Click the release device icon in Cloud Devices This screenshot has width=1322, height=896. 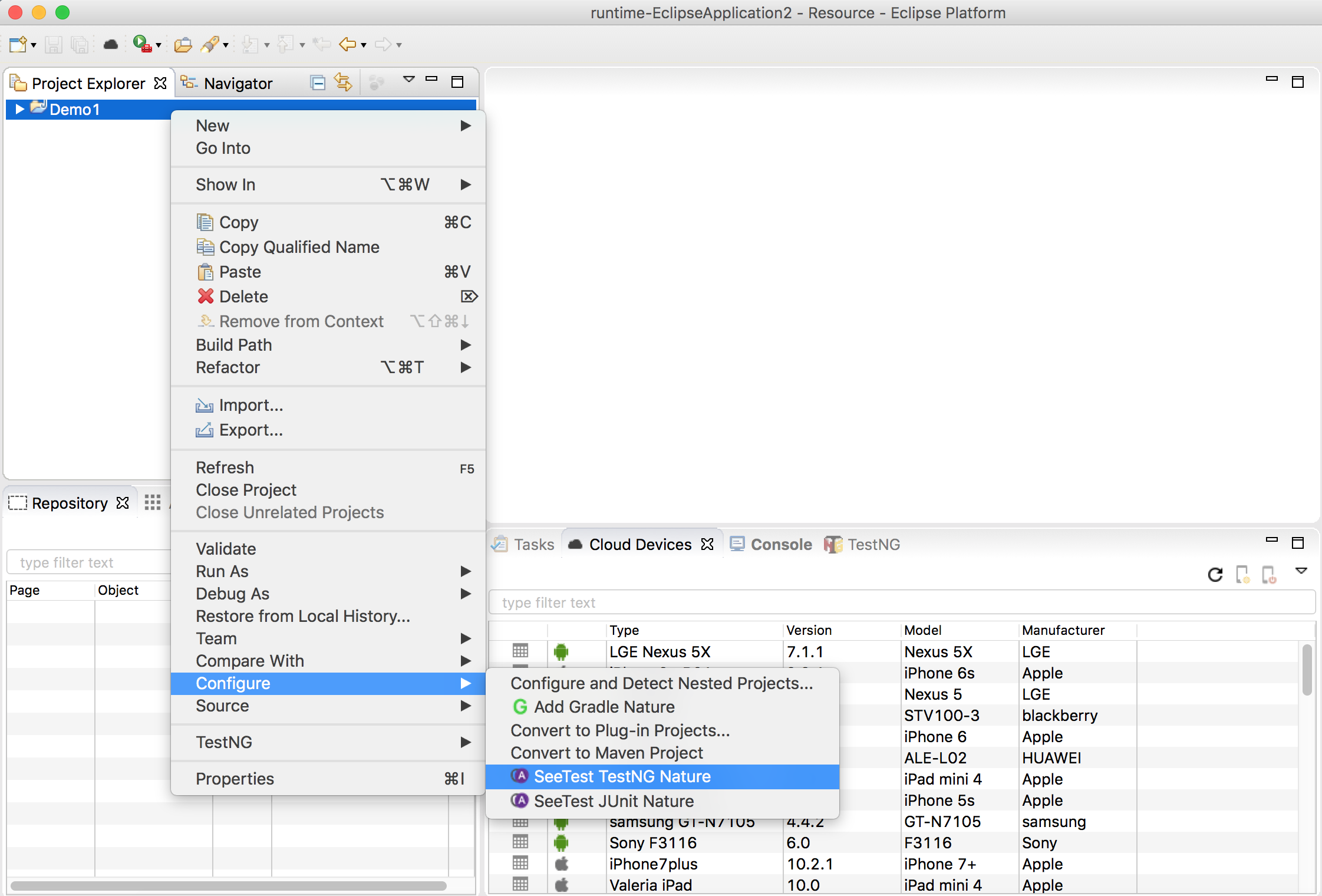pos(1242,575)
